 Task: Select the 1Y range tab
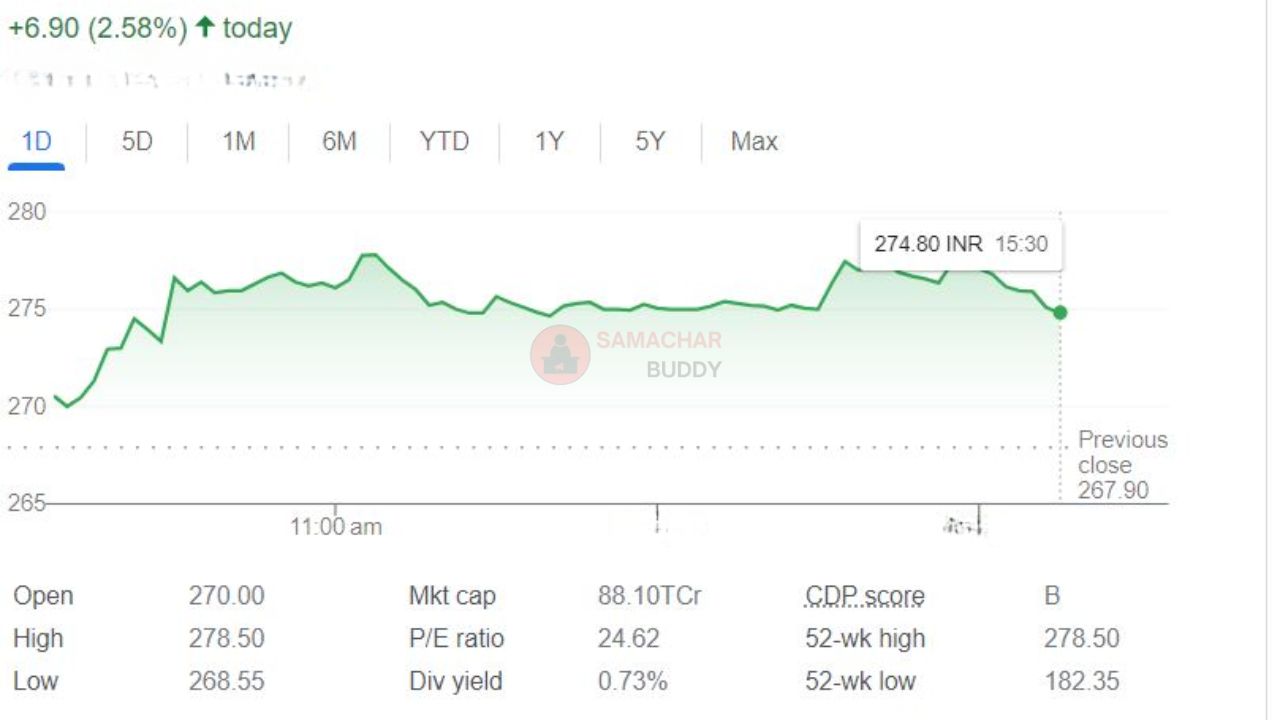(549, 142)
